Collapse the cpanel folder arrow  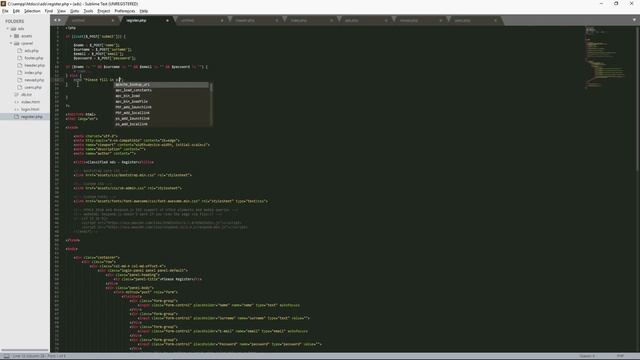click(x=11, y=43)
